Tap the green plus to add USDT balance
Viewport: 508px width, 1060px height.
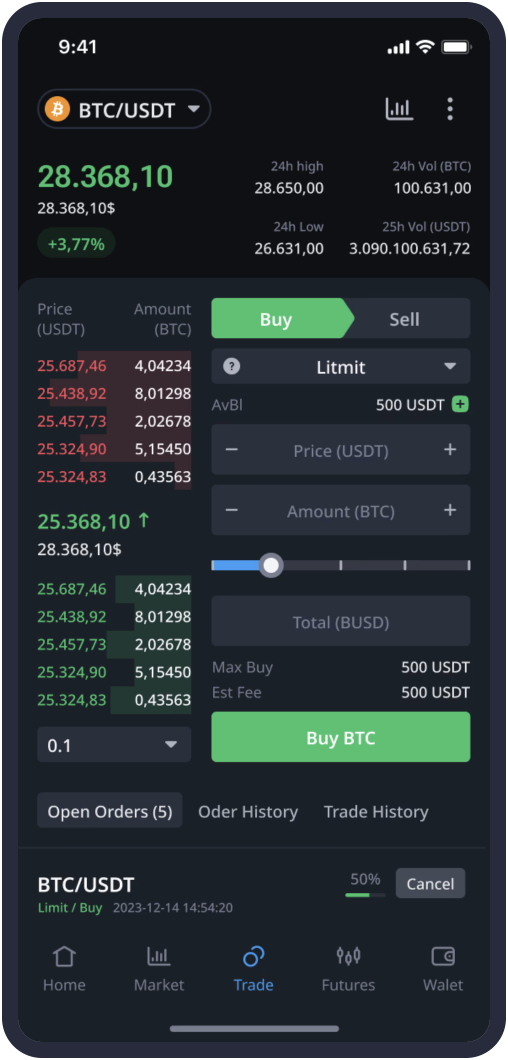tap(461, 405)
